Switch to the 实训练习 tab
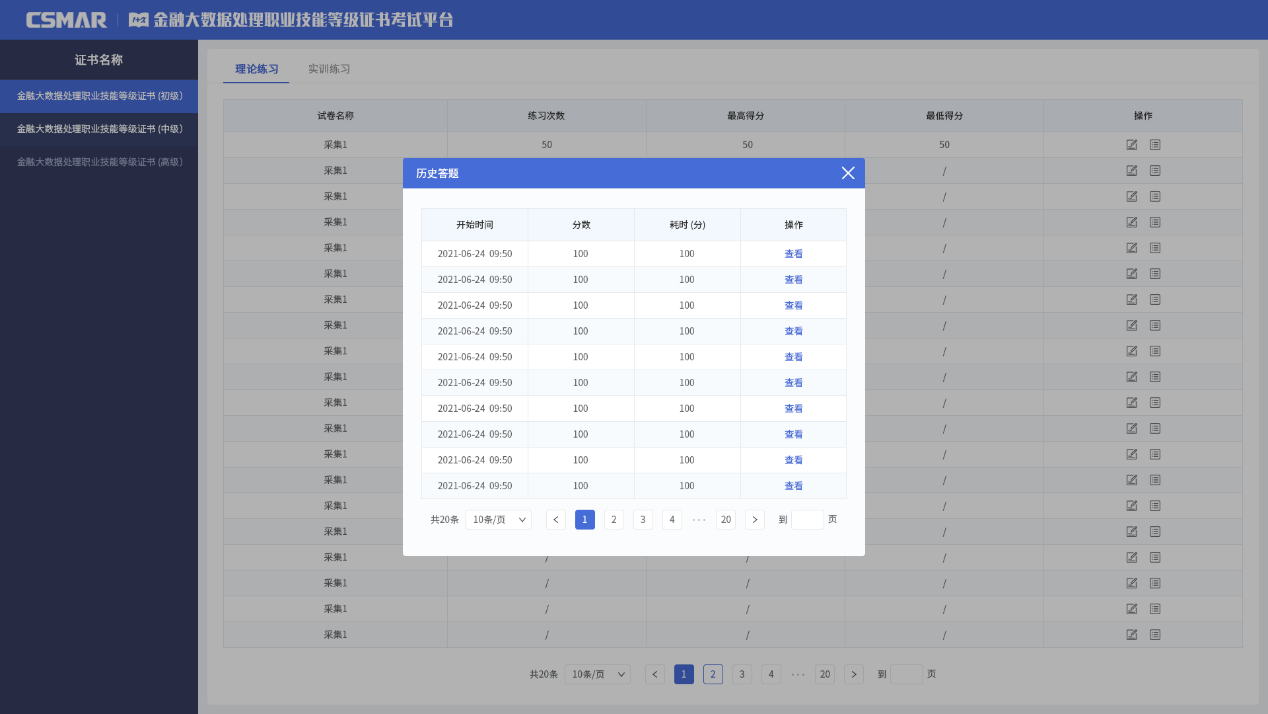Viewport: 1268px width, 714px height. point(329,69)
